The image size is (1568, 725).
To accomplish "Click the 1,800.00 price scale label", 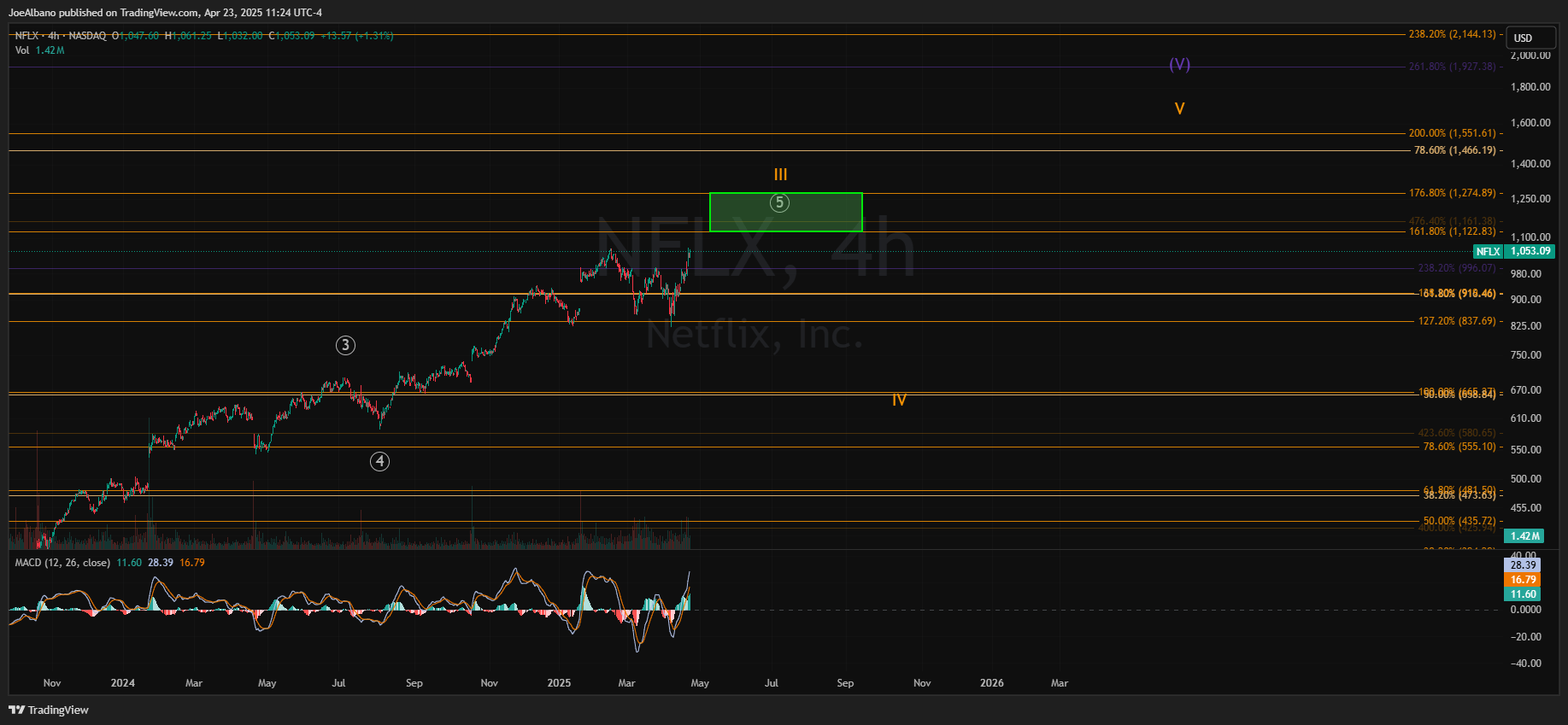I will pyautogui.click(x=1530, y=87).
